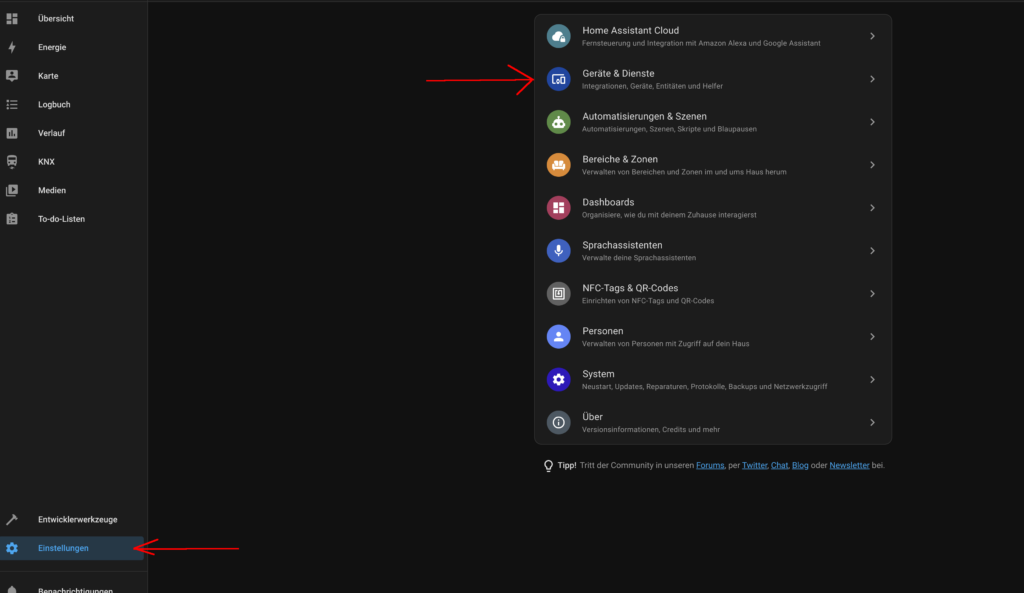Open Geräte & Dienste via chevron arrow
The width and height of the screenshot is (1024, 593).
(x=872, y=79)
